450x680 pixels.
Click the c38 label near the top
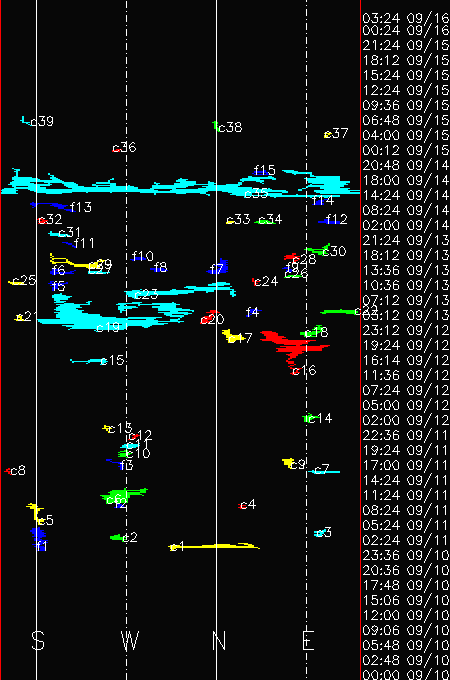230,128
